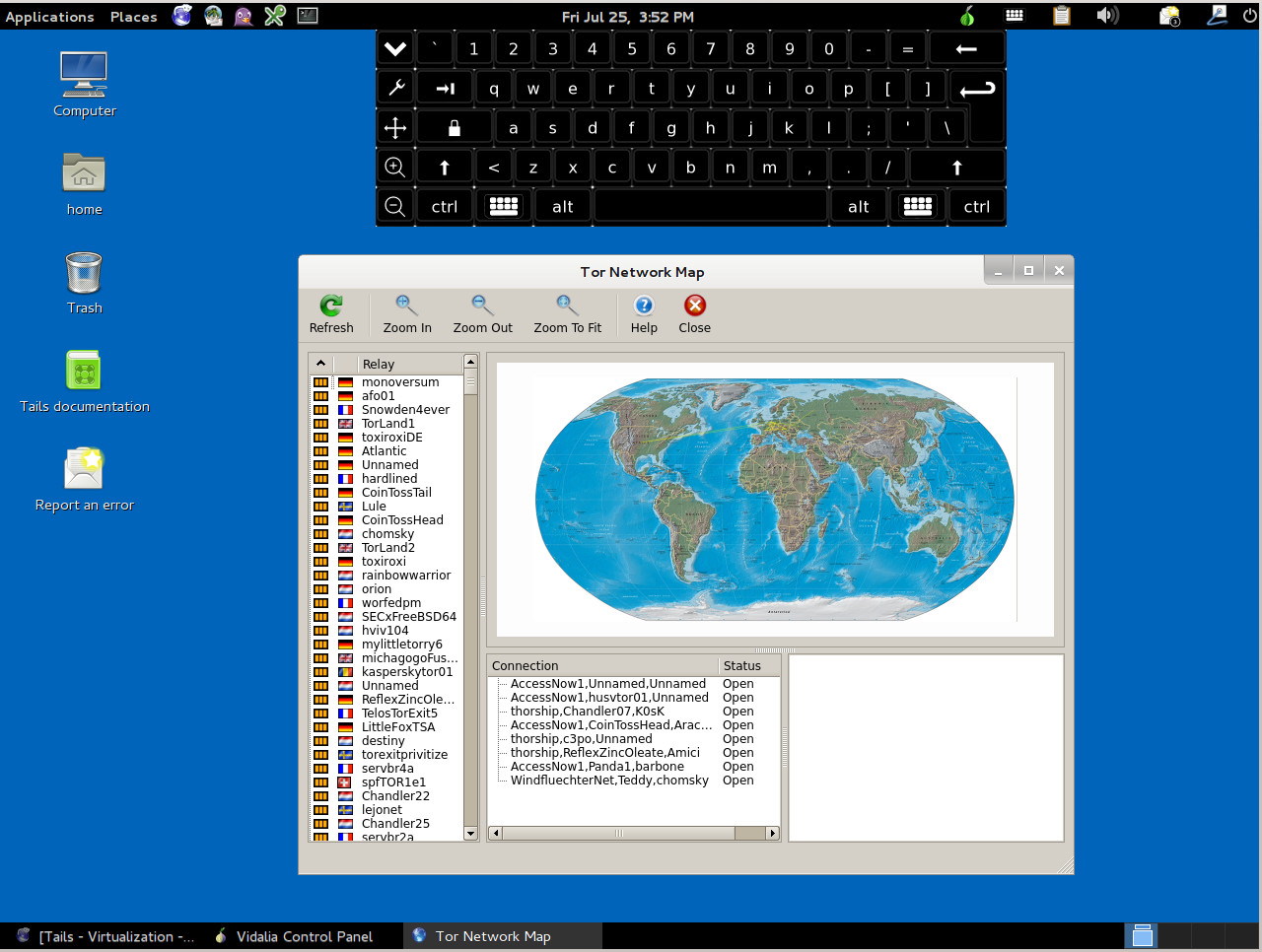Open the wrench settings icon on the on-screen keyboard
The image size is (1262, 952).
[x=395, y=88]
